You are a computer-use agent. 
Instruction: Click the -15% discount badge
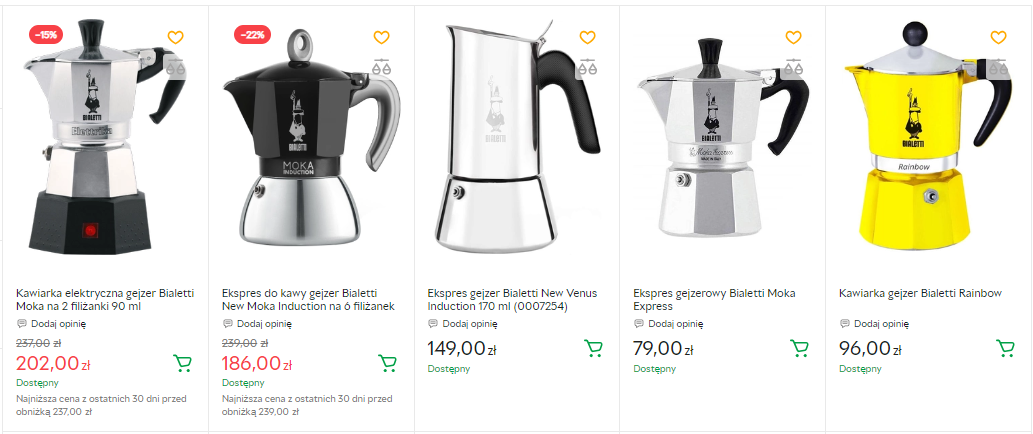tap(47, 34)
